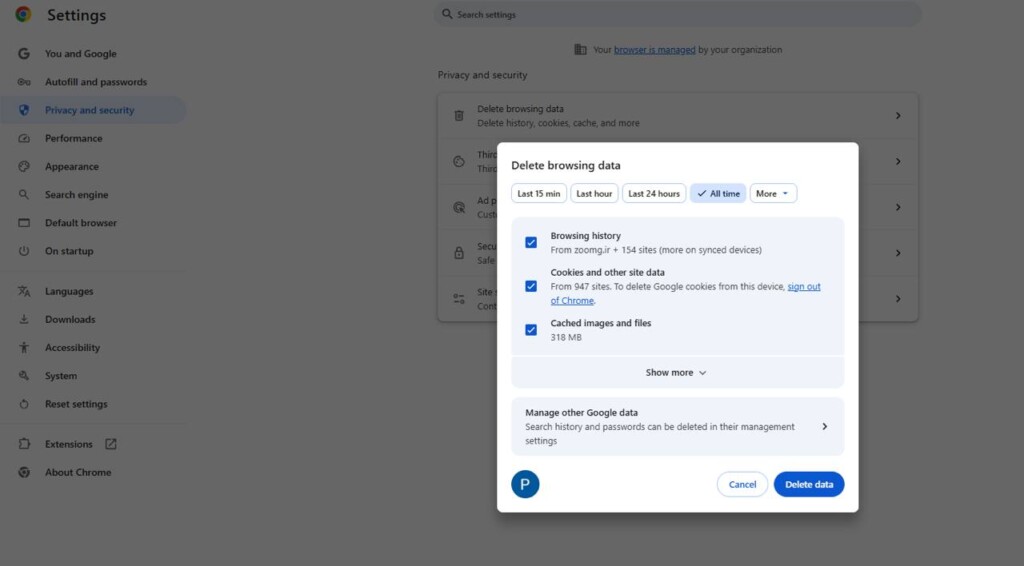Cancel the Delete browsing data dialog
This screenshot has width=1024, height=566.
742,485
